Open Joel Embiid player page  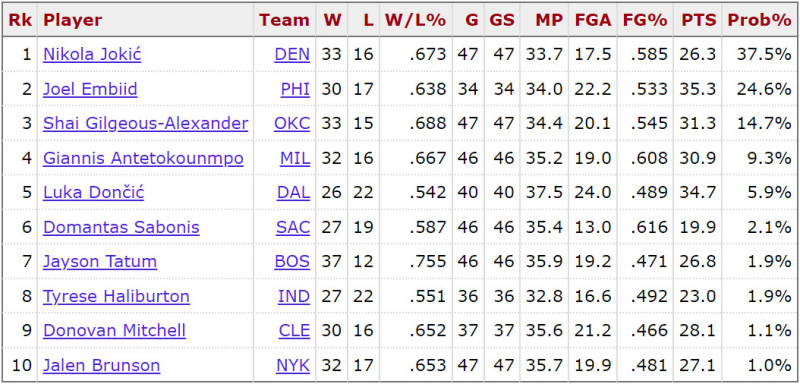click(x=90, y=89)
